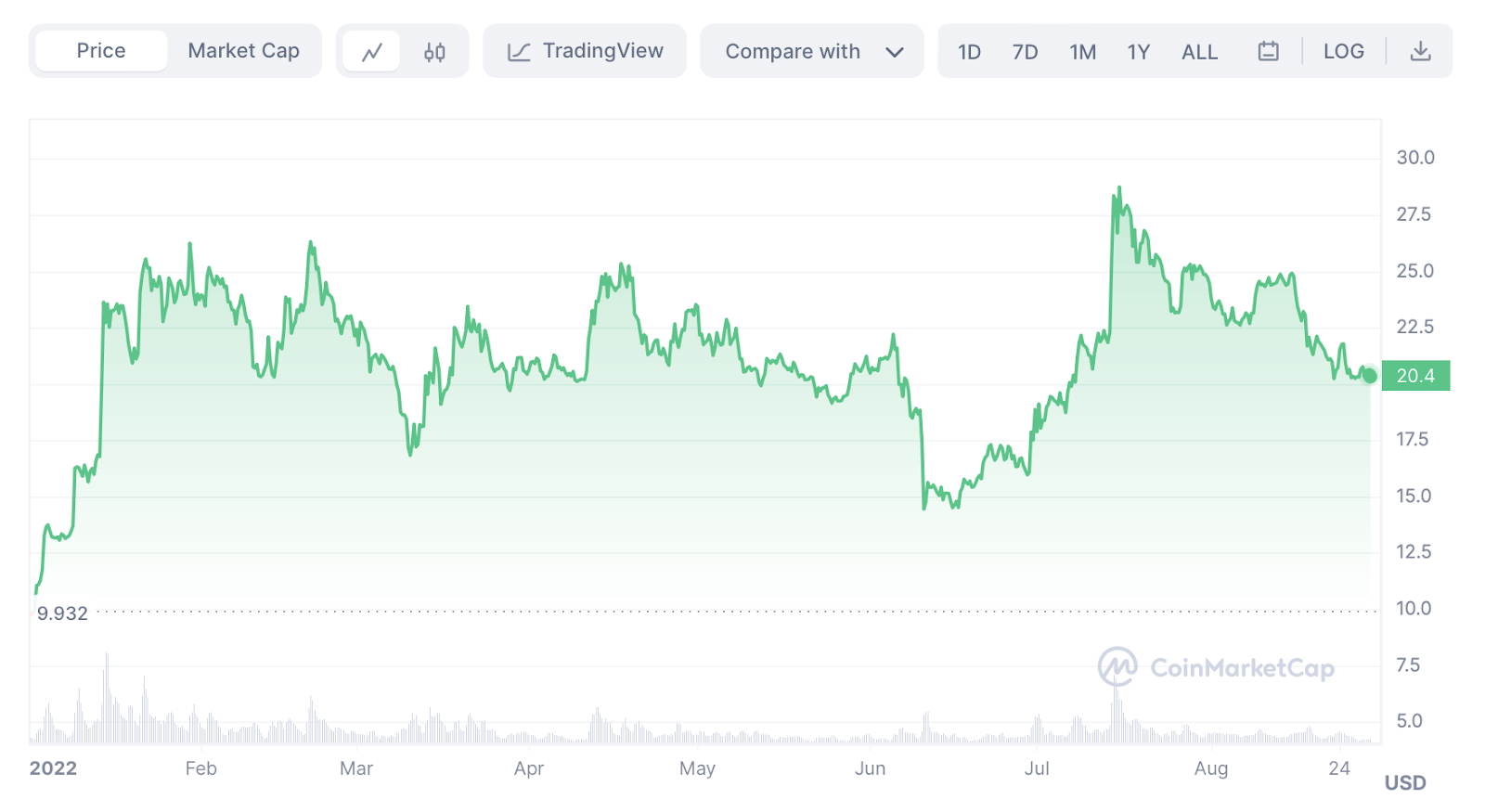Click the 27.5 axis label

(1414, 214)
